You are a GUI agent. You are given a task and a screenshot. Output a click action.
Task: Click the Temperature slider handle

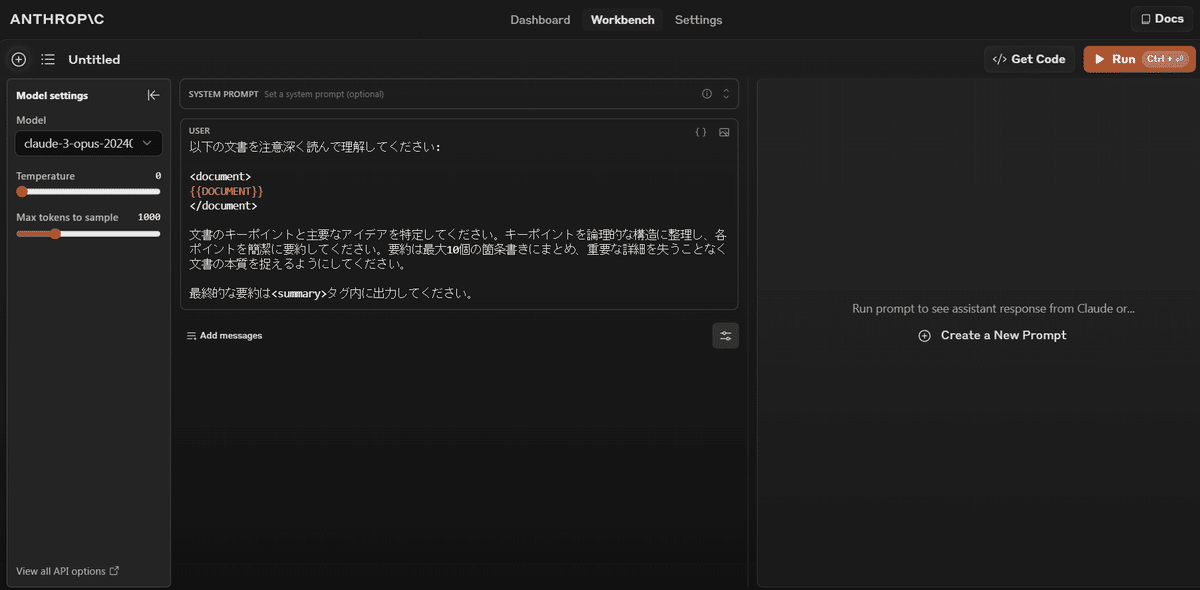click(x=20, y=191)
